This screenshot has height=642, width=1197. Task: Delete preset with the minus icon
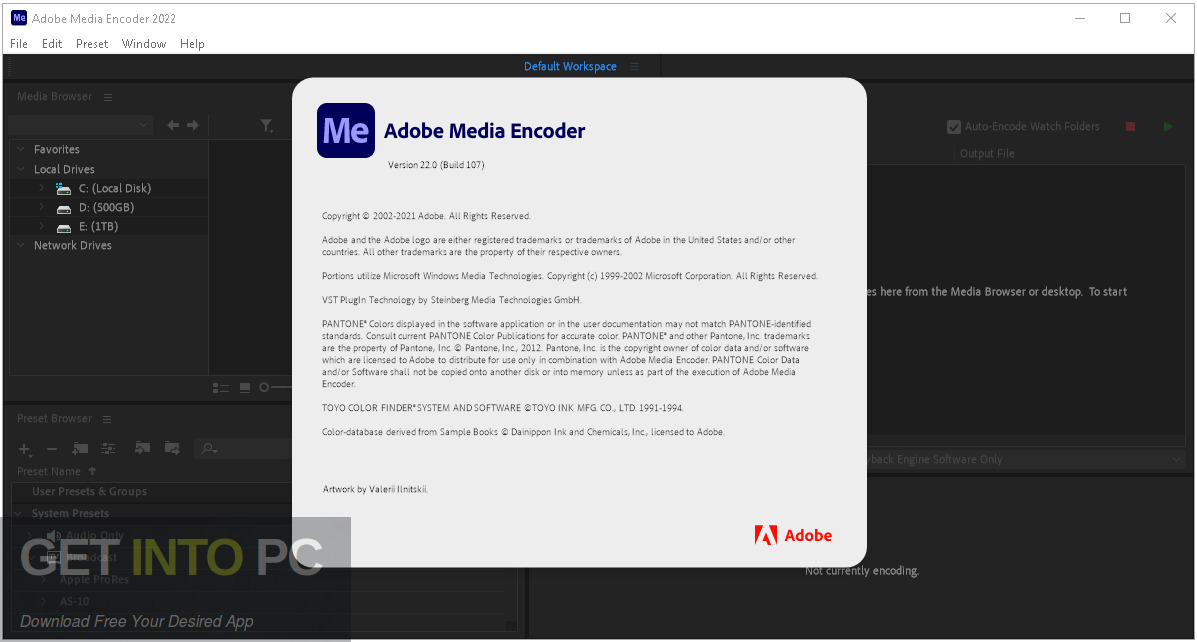point(52,449)
